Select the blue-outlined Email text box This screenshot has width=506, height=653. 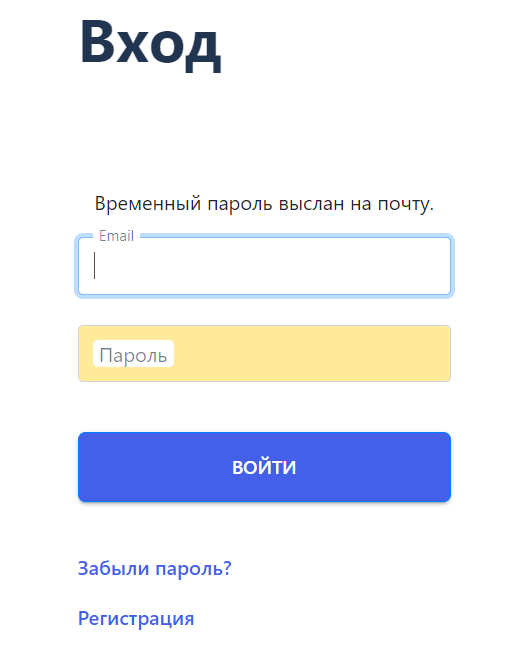pyautogui.click(x=264, y=266)
